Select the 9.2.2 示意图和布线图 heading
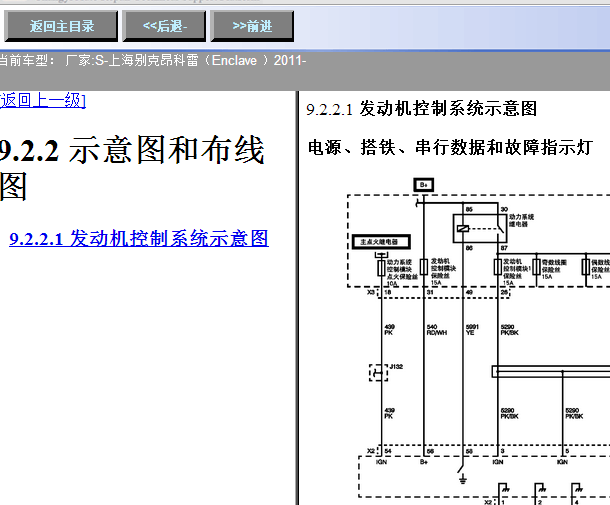Viewport: 610px width, 505px height. (132, 167)
